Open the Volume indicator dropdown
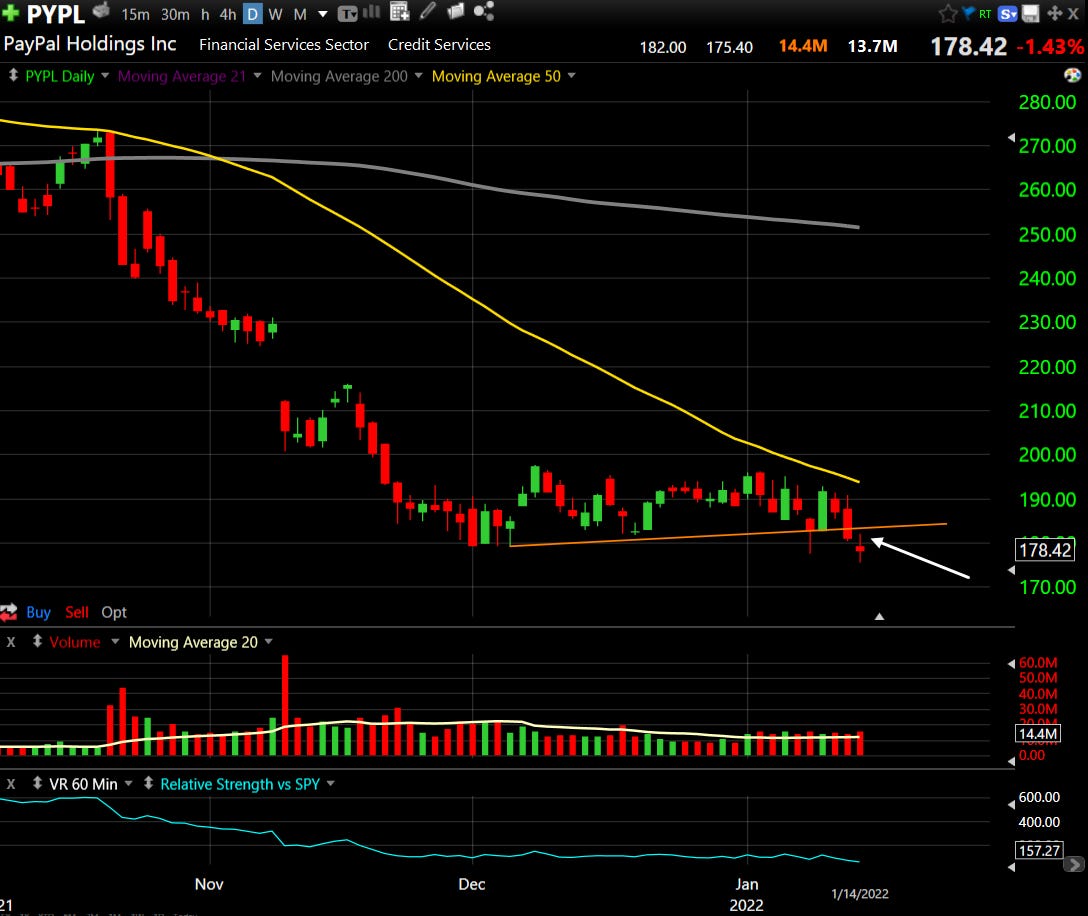The width and height of the screenshot is (1088, 916). coord(115,641)
